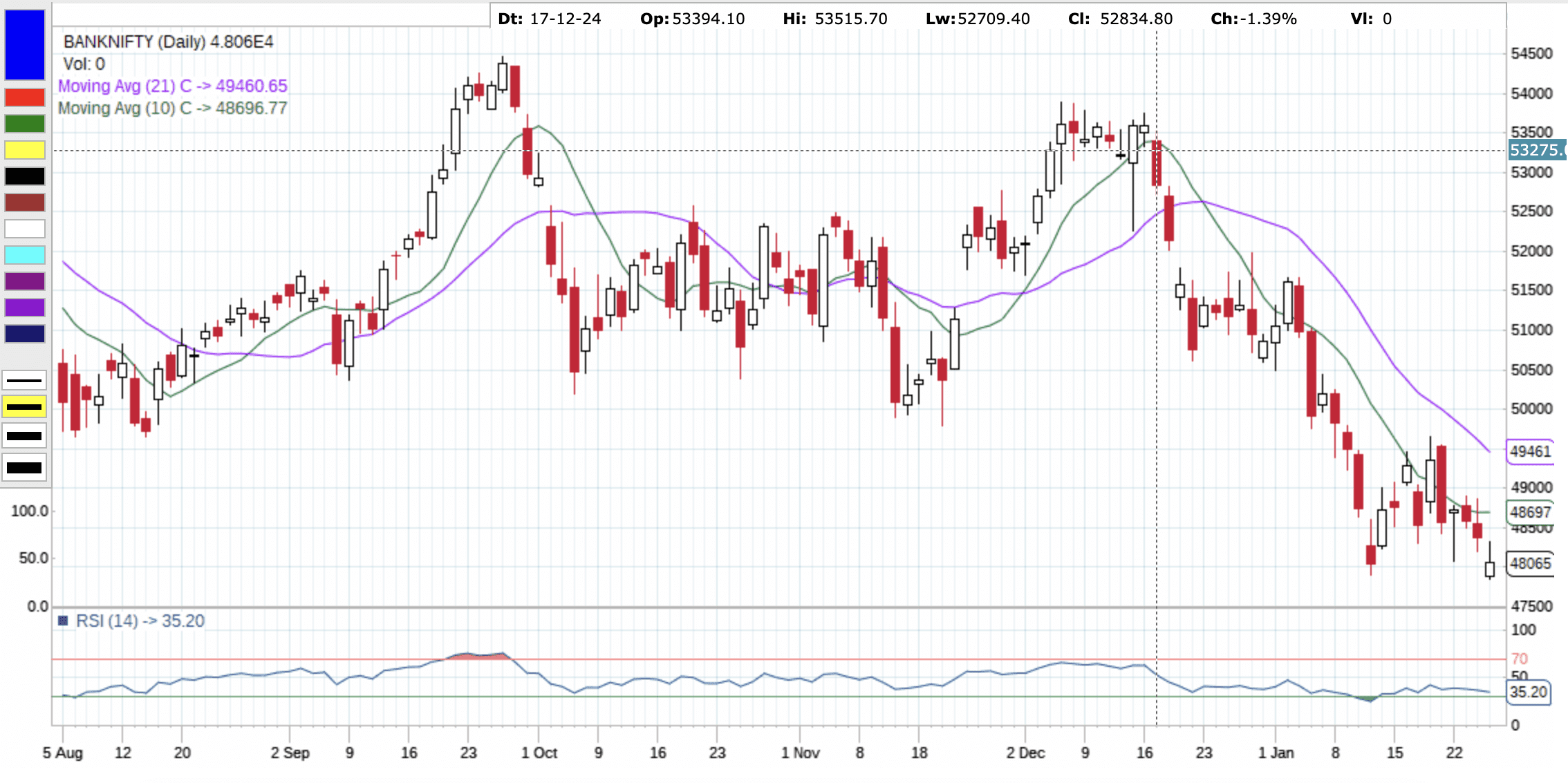Choose the dark magenta color swatch
The image size is (1568, 783).
[x=25, y=281]
